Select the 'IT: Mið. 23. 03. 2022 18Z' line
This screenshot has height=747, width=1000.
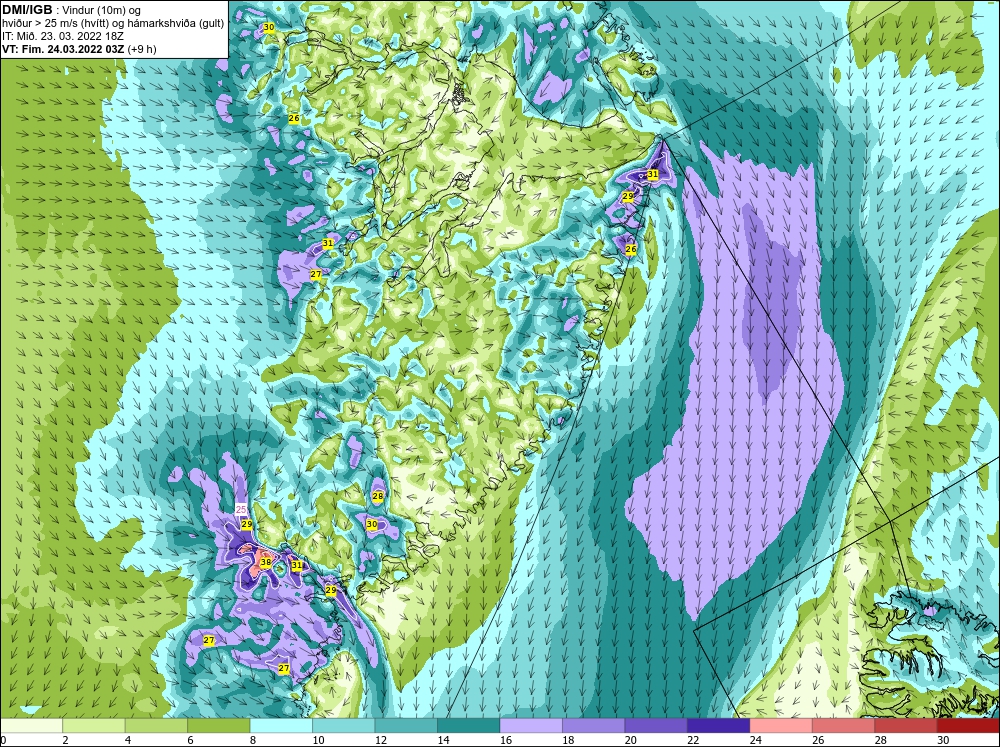click(x=63, y=36)
